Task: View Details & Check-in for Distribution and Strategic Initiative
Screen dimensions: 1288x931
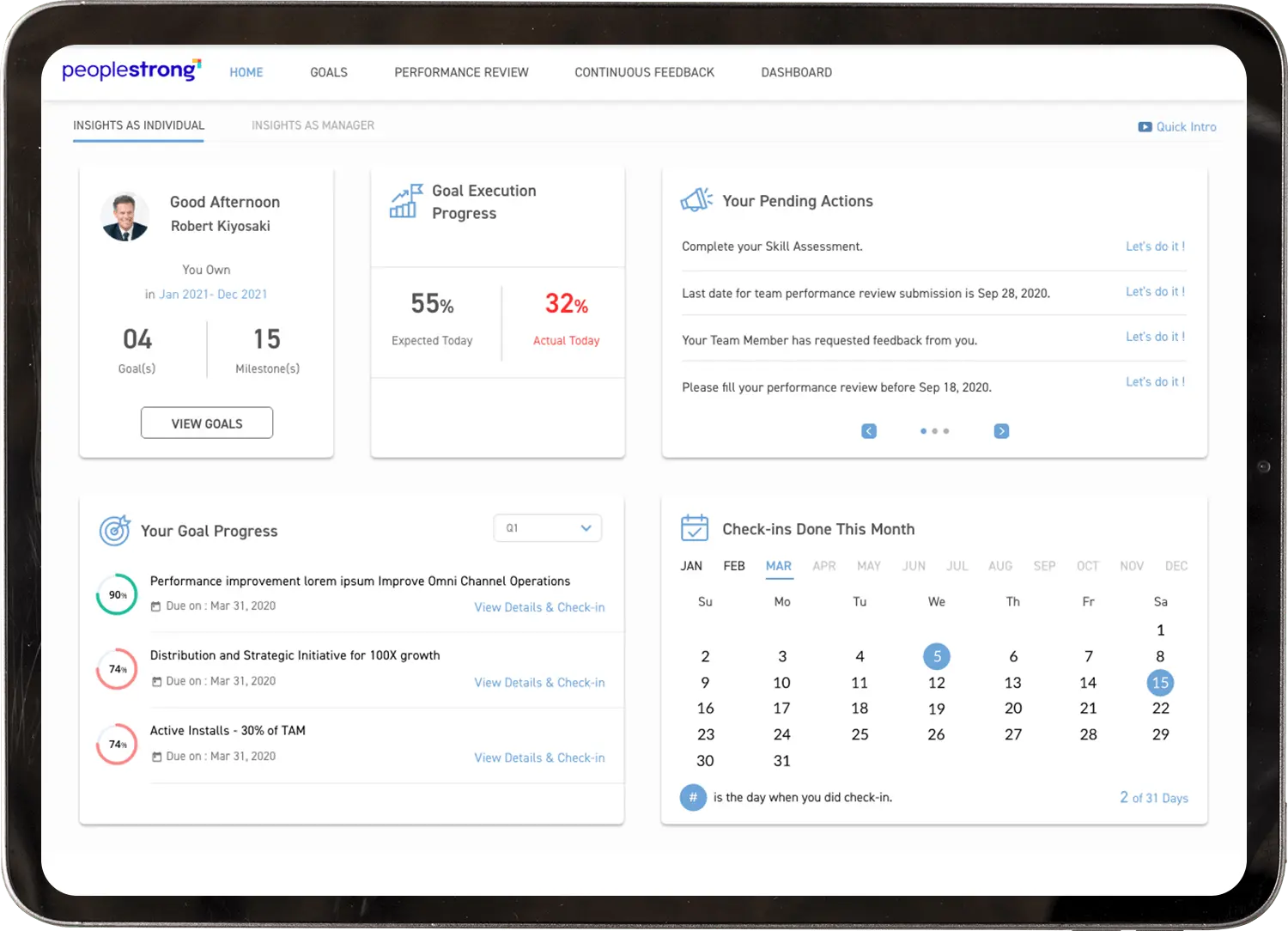Action: [x=539, y=683]
